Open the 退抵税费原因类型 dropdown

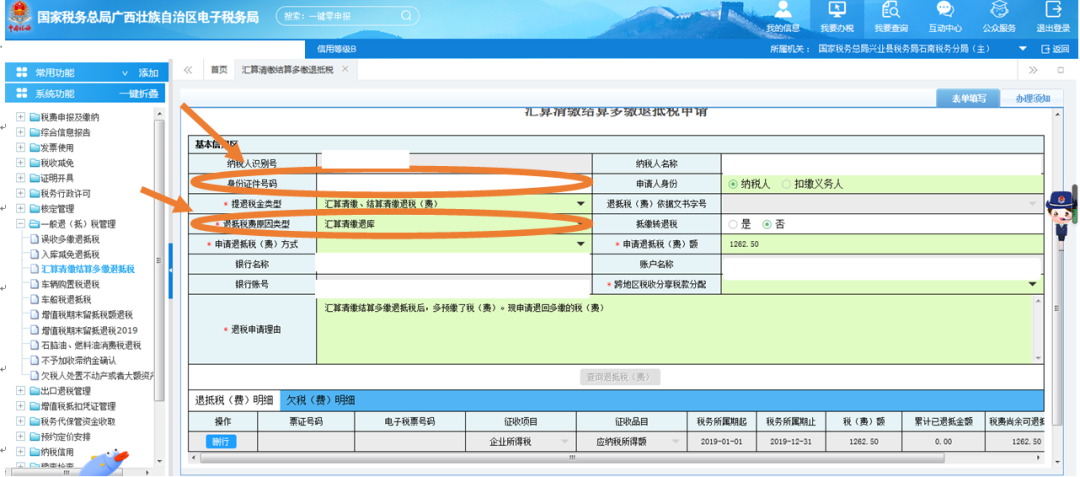580,224
